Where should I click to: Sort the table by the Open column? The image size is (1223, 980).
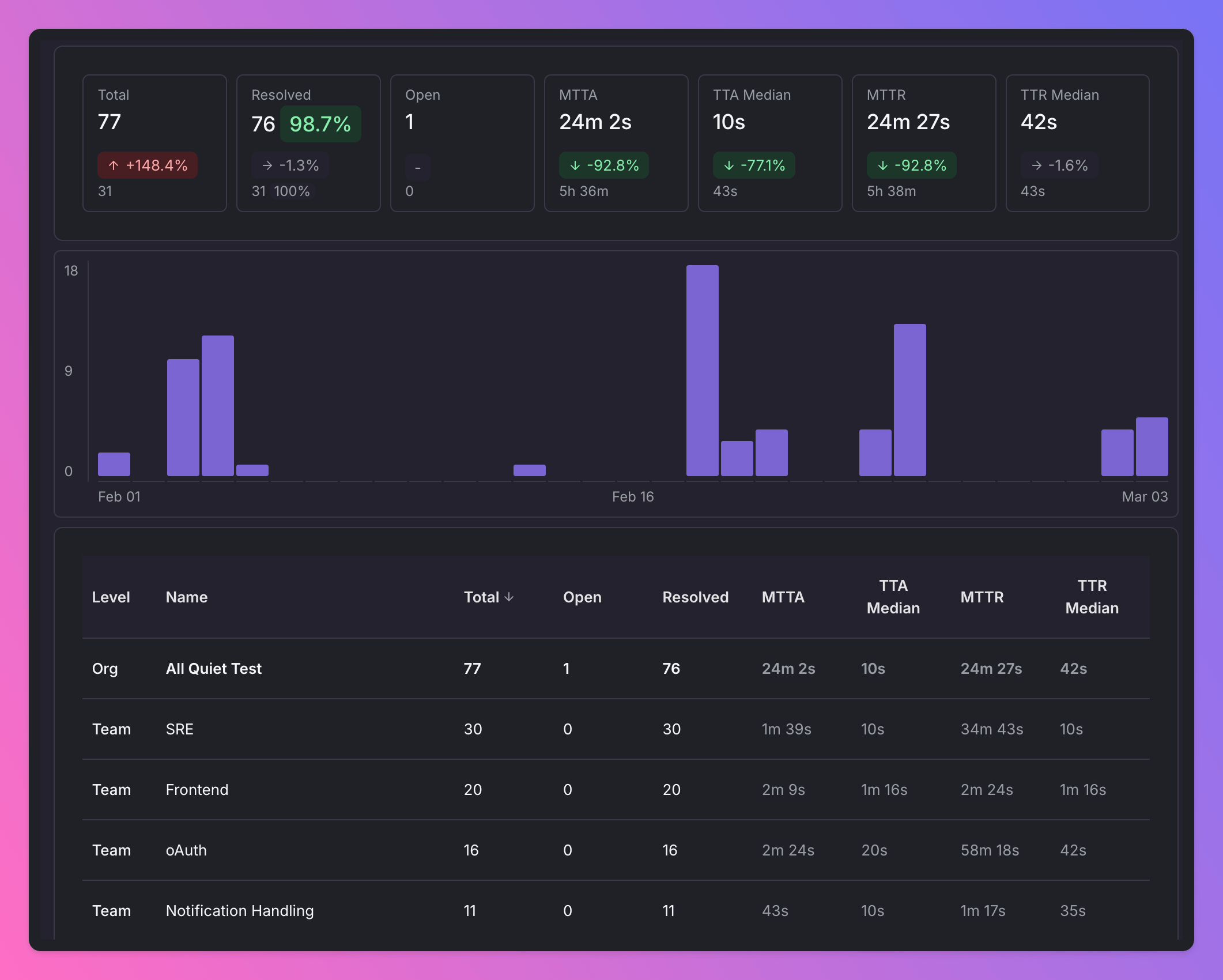click(582, 597)
